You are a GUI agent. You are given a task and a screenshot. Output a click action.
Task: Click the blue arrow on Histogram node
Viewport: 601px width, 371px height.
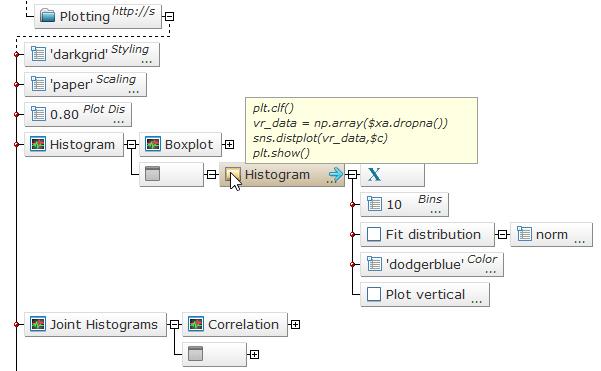coord(336,174)
